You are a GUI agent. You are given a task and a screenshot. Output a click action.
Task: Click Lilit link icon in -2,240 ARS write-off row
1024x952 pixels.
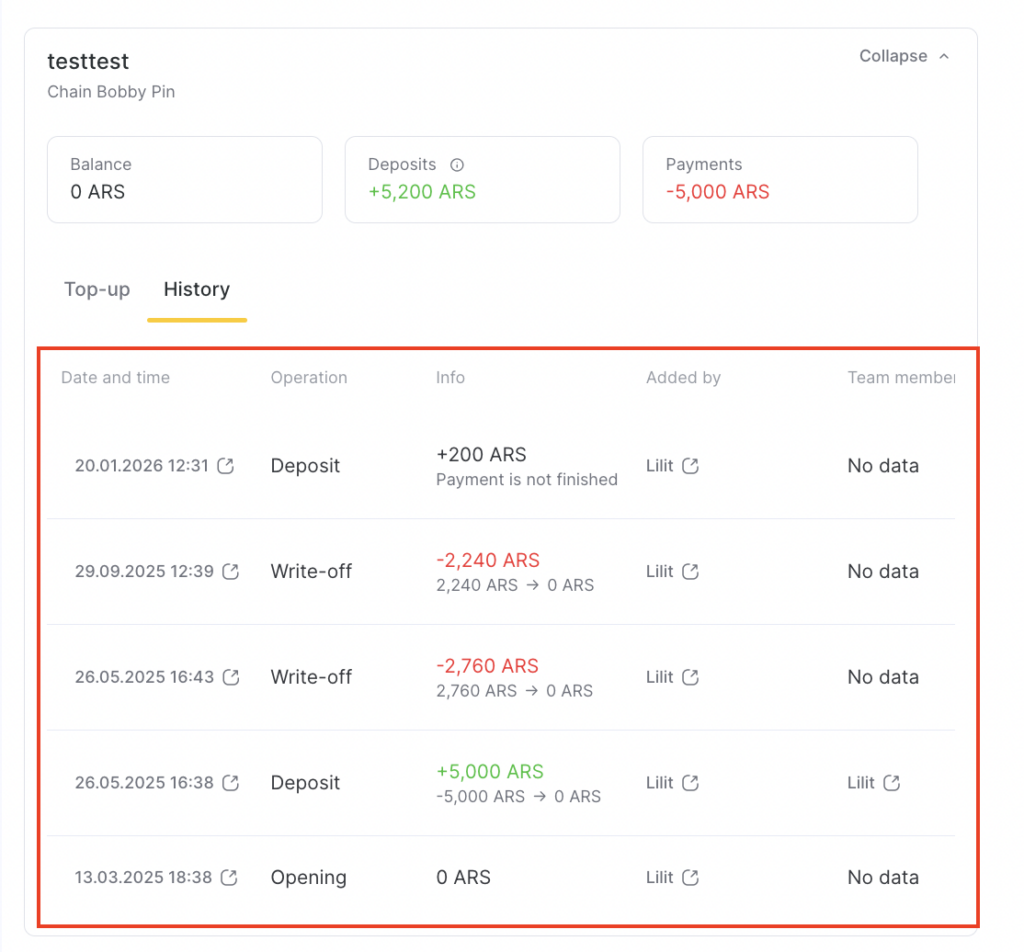tap(690, 572)
